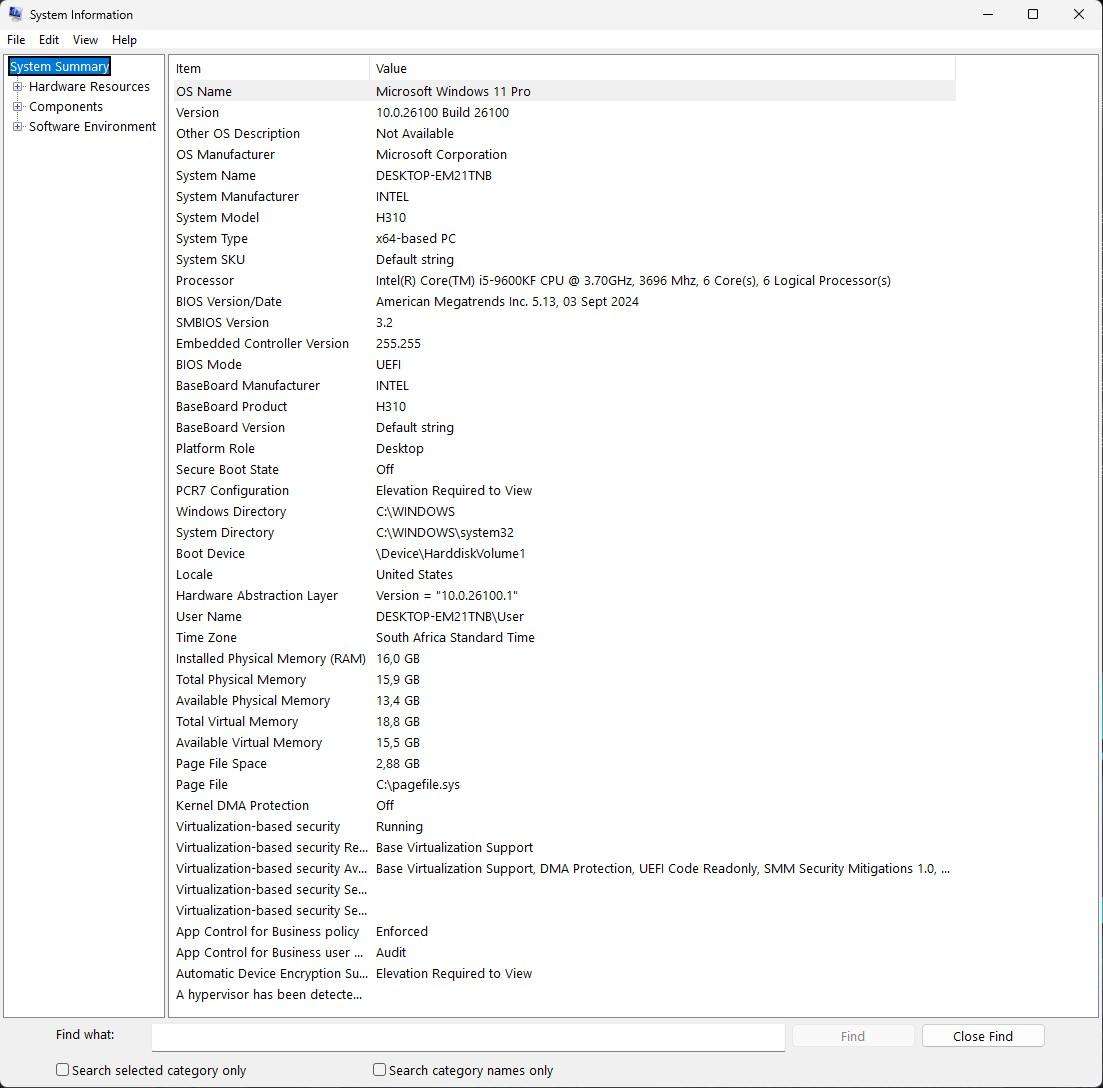Click the Close Find button
1103x1088 pixels.
(x=982, y=1035)
